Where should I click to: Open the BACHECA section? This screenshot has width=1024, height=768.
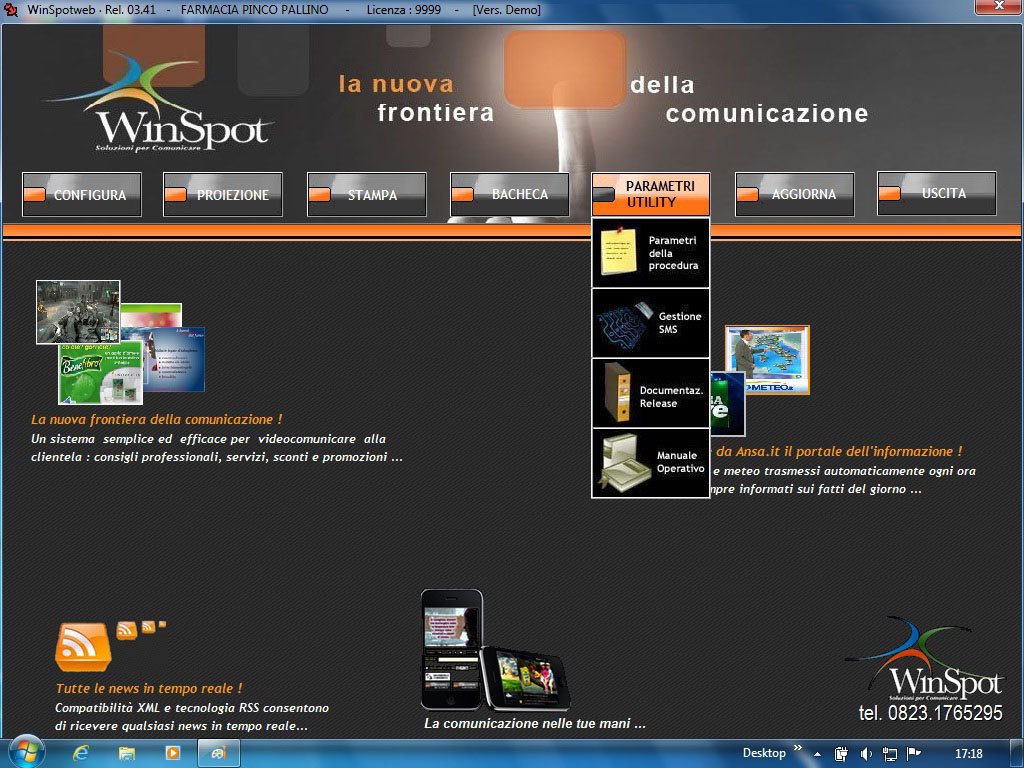(510, 194)
